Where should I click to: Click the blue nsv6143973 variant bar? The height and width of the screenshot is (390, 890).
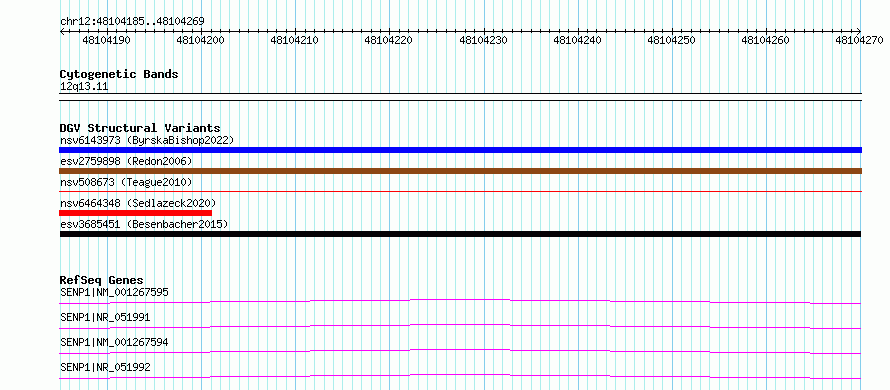460,150
